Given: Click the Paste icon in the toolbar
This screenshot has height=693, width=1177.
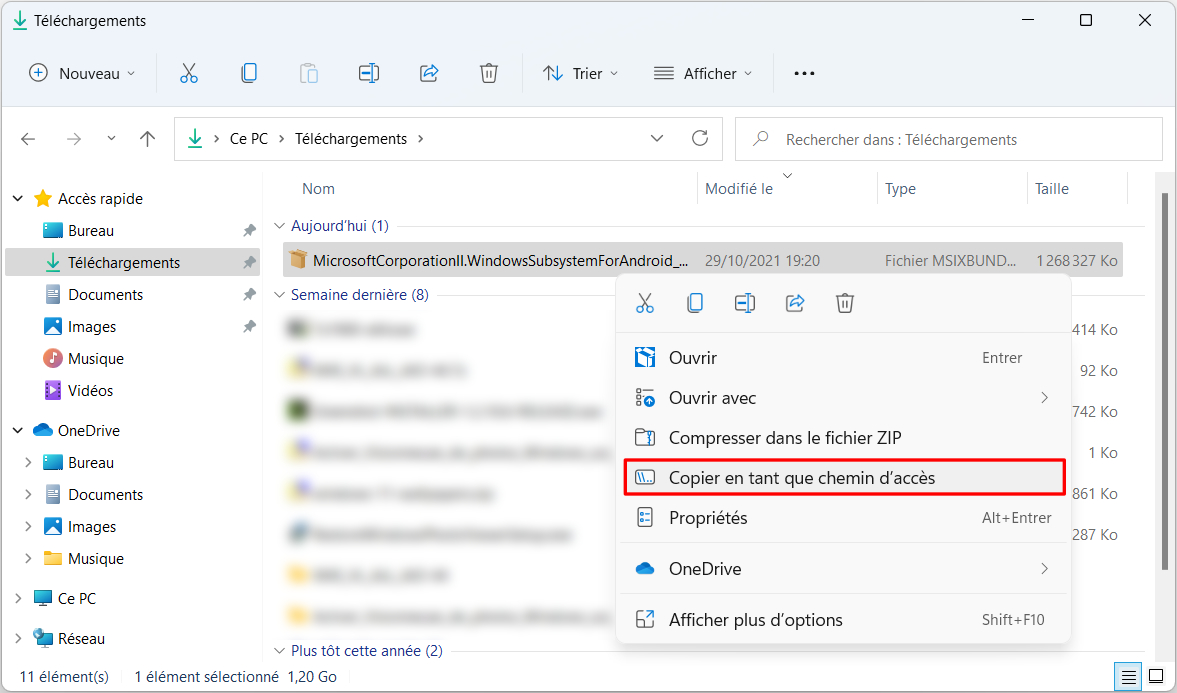Looking at the screenshot, I should (x=309, y=73).
